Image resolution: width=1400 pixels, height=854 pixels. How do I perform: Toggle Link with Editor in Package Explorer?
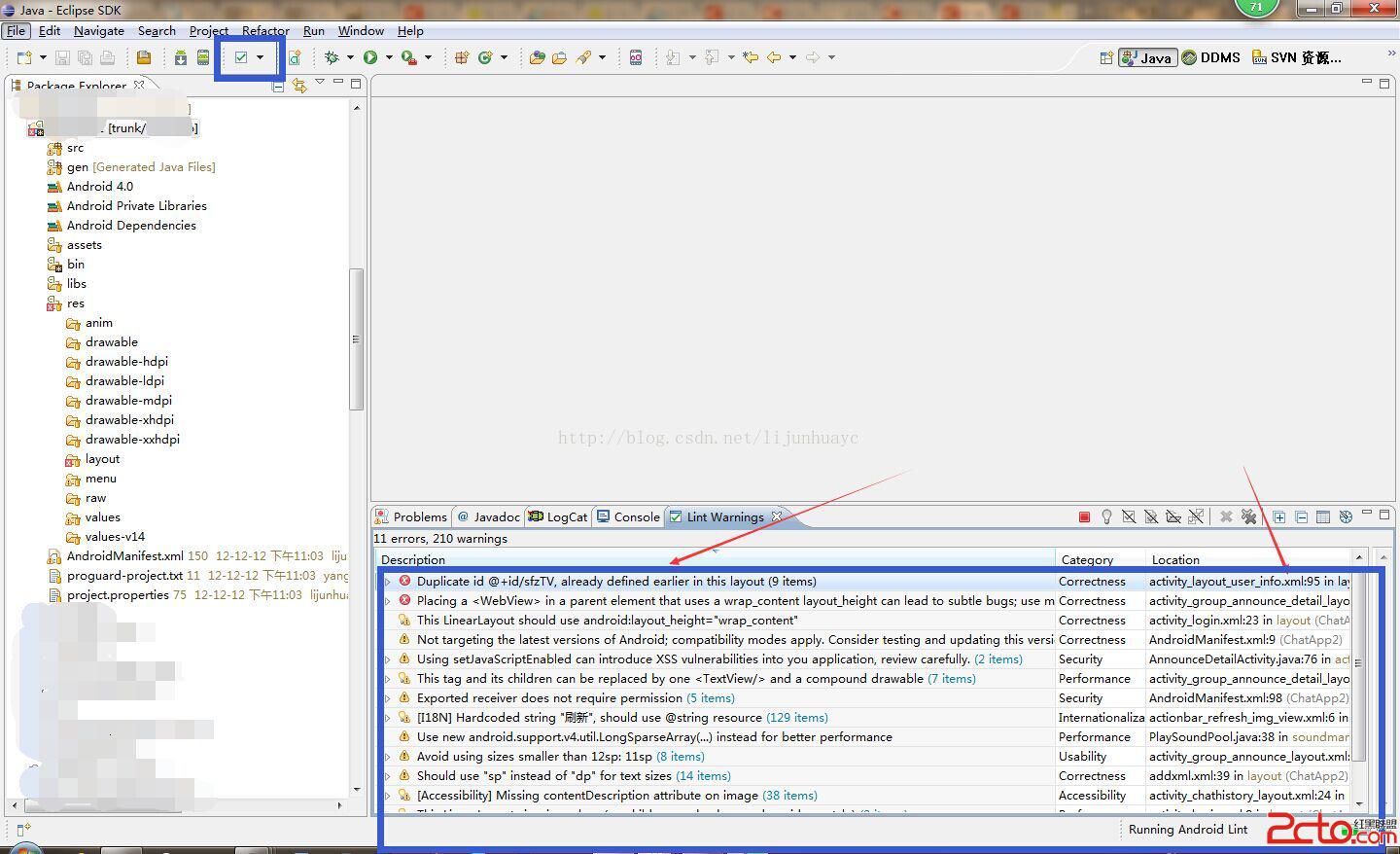299,86
